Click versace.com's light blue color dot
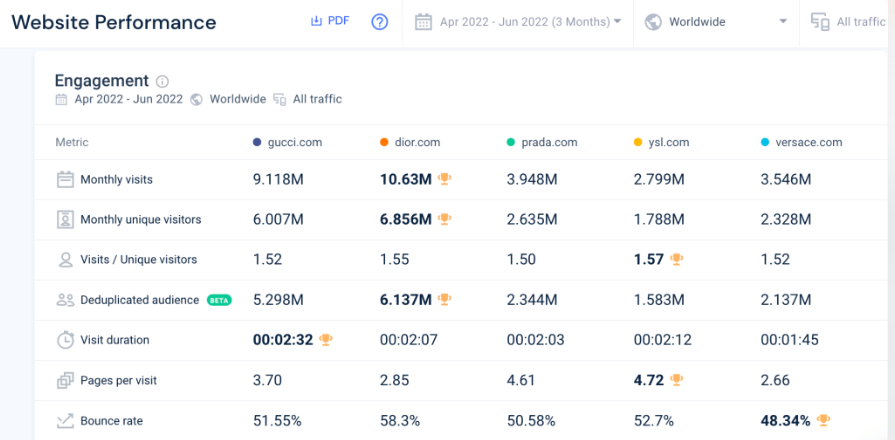Screen dimensions: 895x440 (765, 142)
